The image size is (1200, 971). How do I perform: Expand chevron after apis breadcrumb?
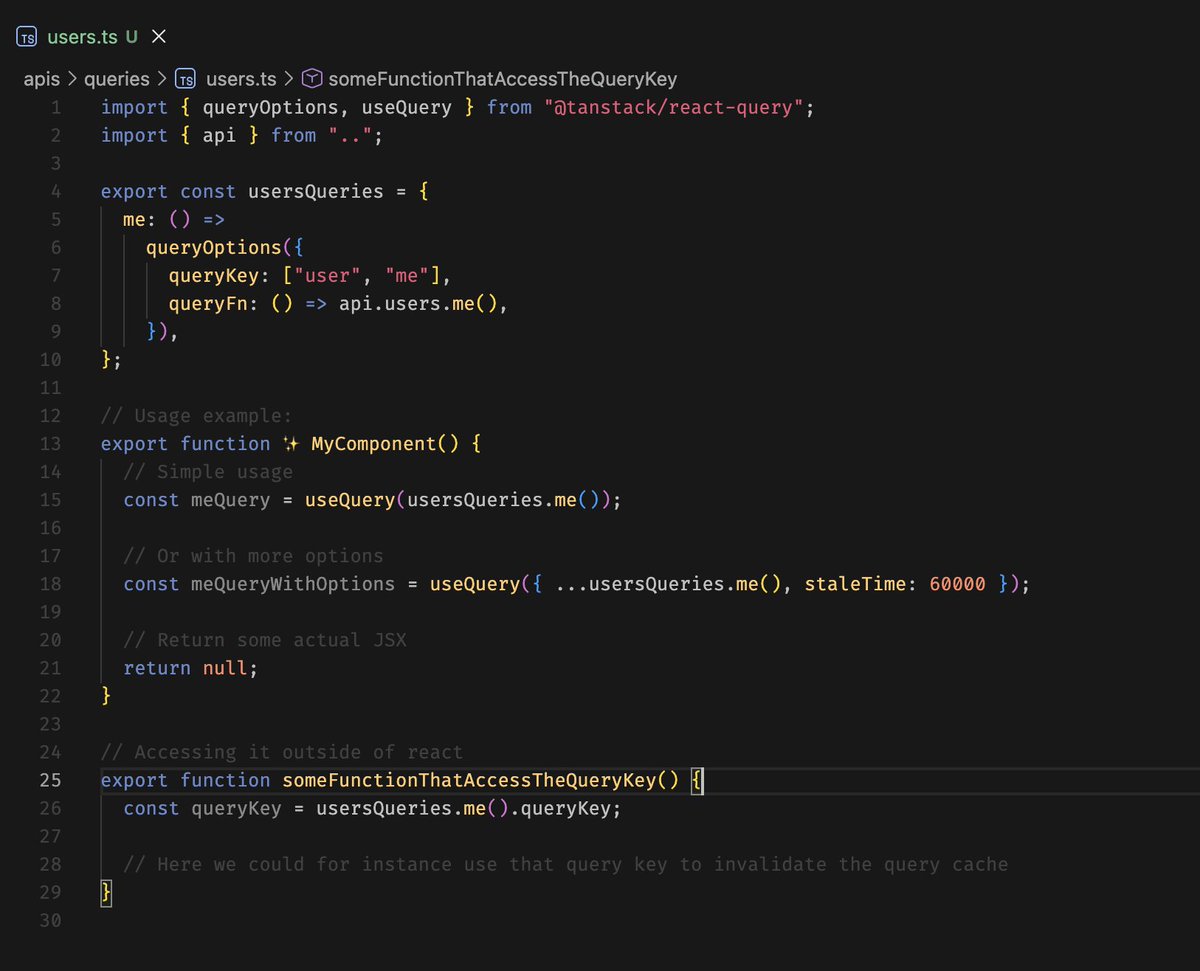tap(72, 78)
